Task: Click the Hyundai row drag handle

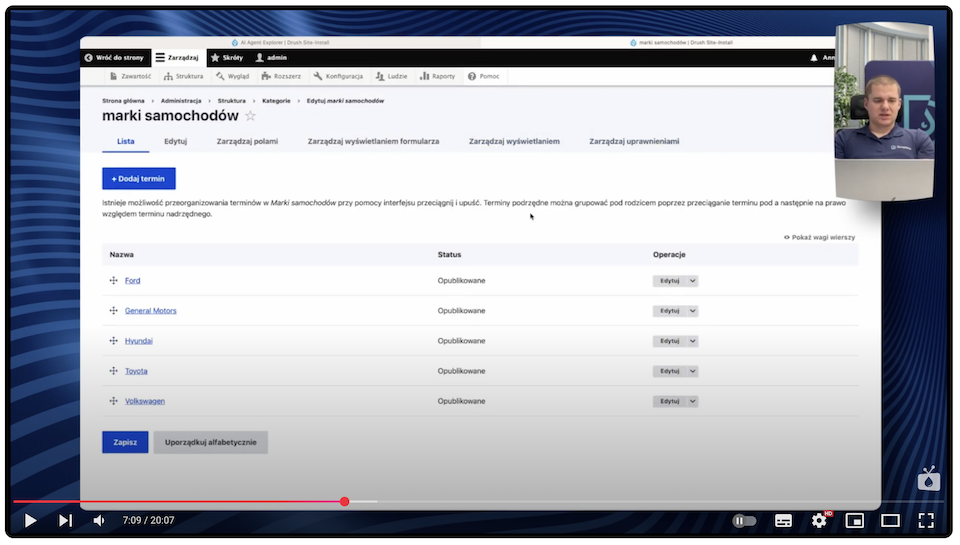Action: [113, 340]
